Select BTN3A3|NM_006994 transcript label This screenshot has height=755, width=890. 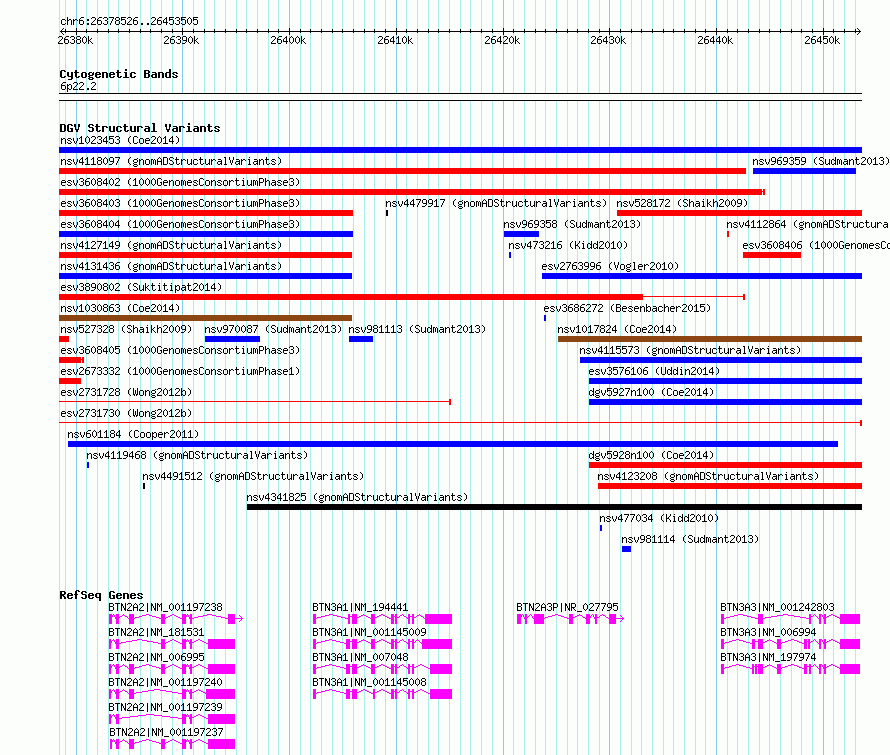tap(768, 632)
